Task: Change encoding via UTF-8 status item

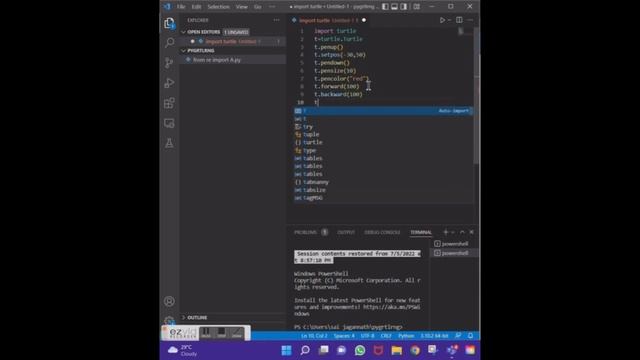Action: 367,336
